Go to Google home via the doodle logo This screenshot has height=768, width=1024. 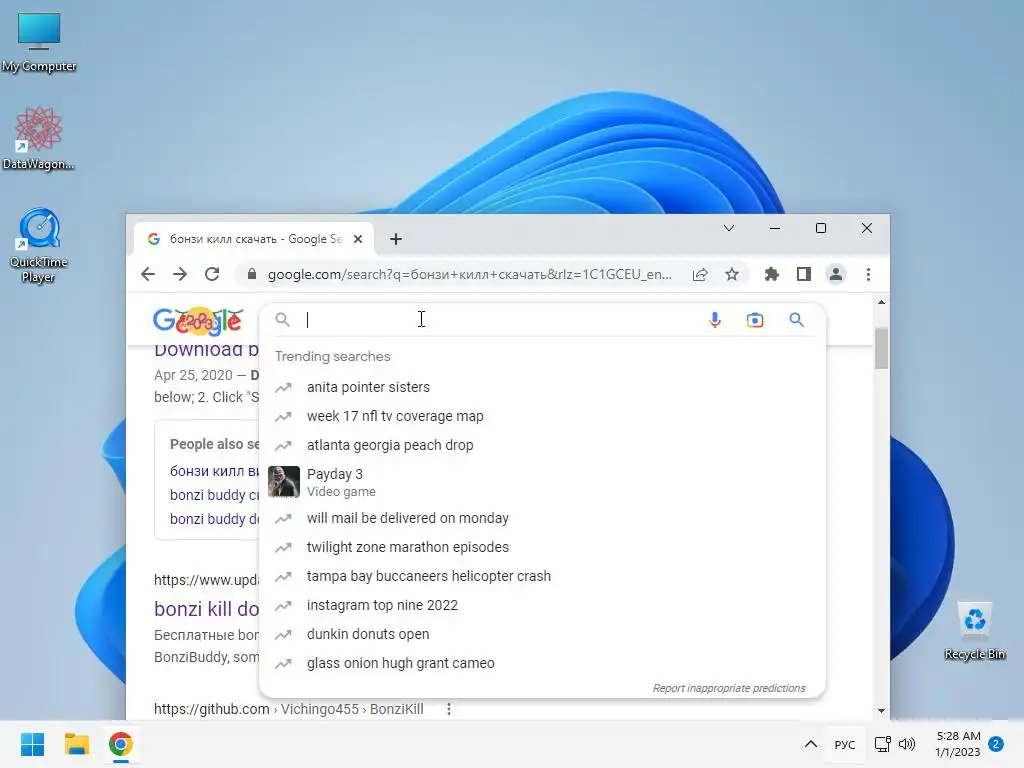[198, 321]
